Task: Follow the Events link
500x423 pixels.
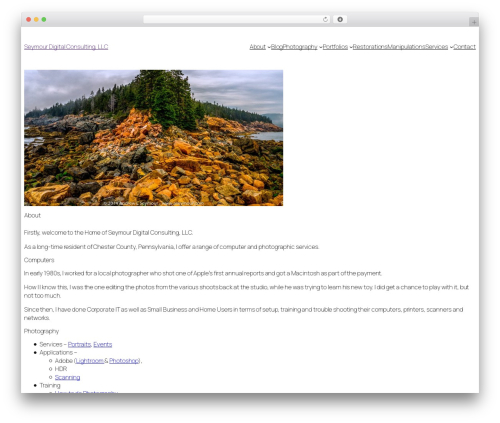Action: [x=103, y=344]
